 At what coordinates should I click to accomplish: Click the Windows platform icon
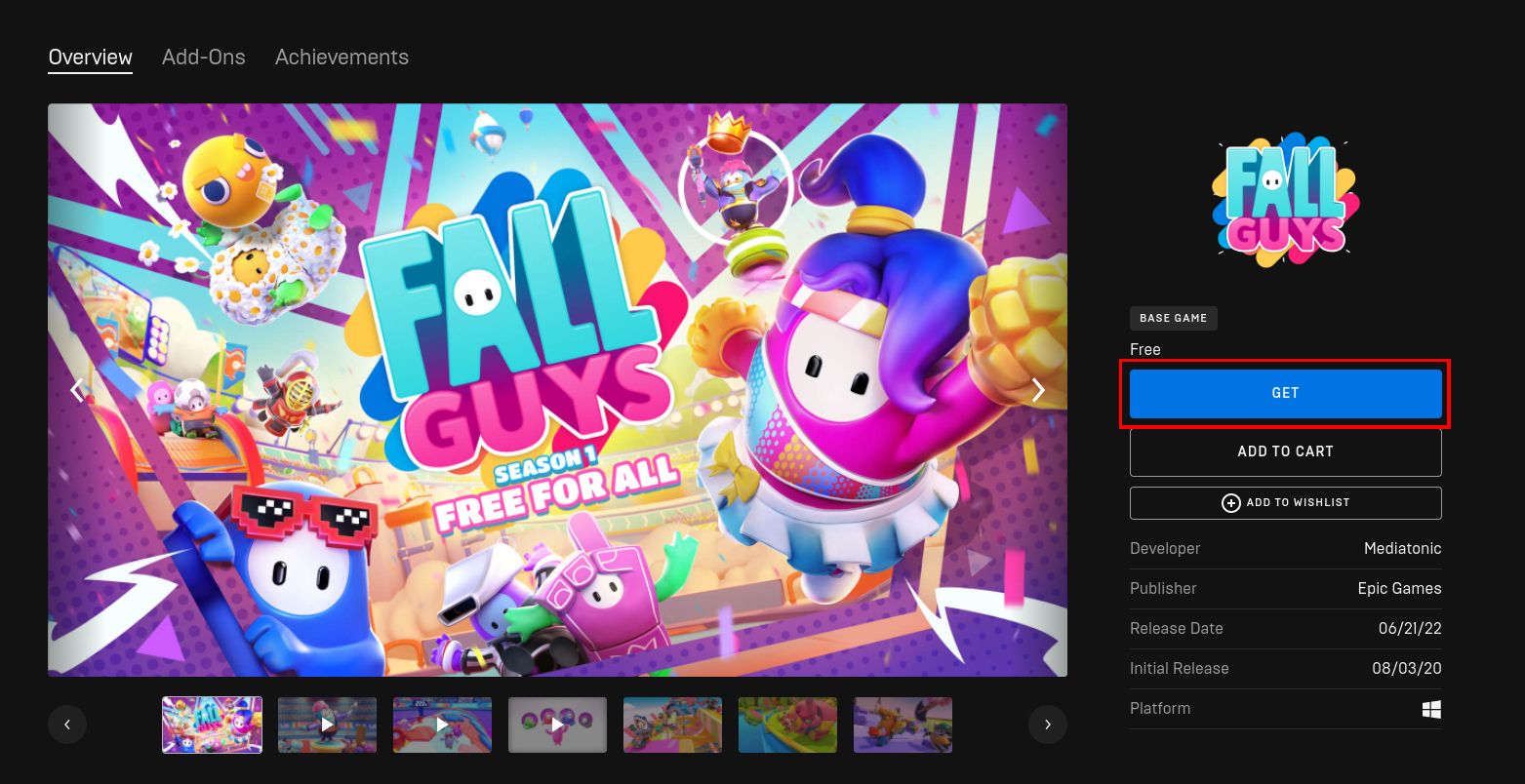1431,709
